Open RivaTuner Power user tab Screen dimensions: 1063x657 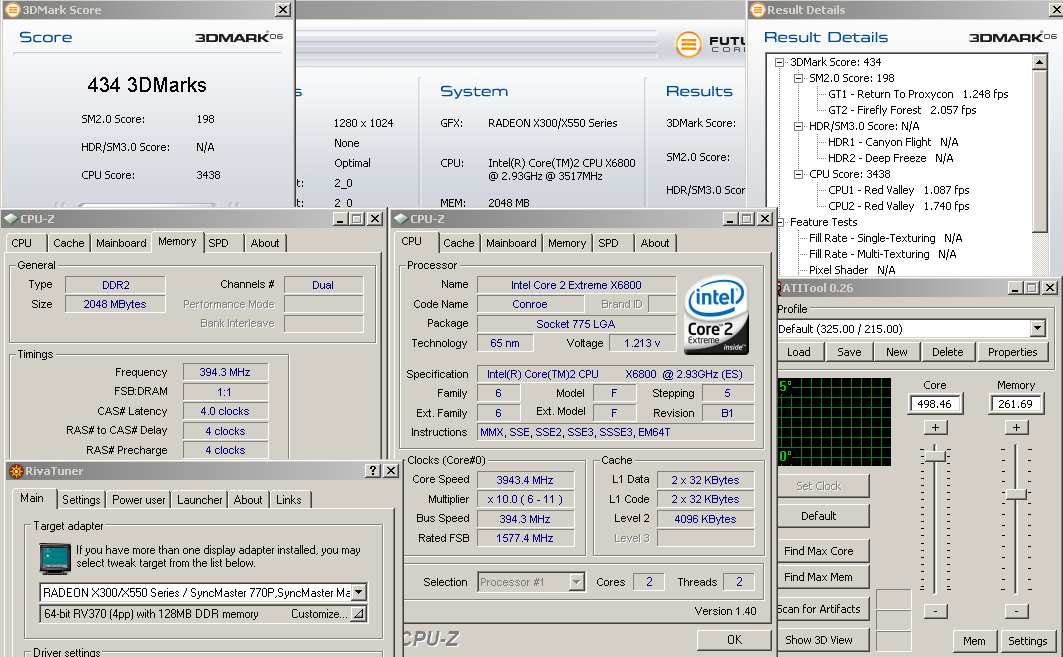point(138,500)
